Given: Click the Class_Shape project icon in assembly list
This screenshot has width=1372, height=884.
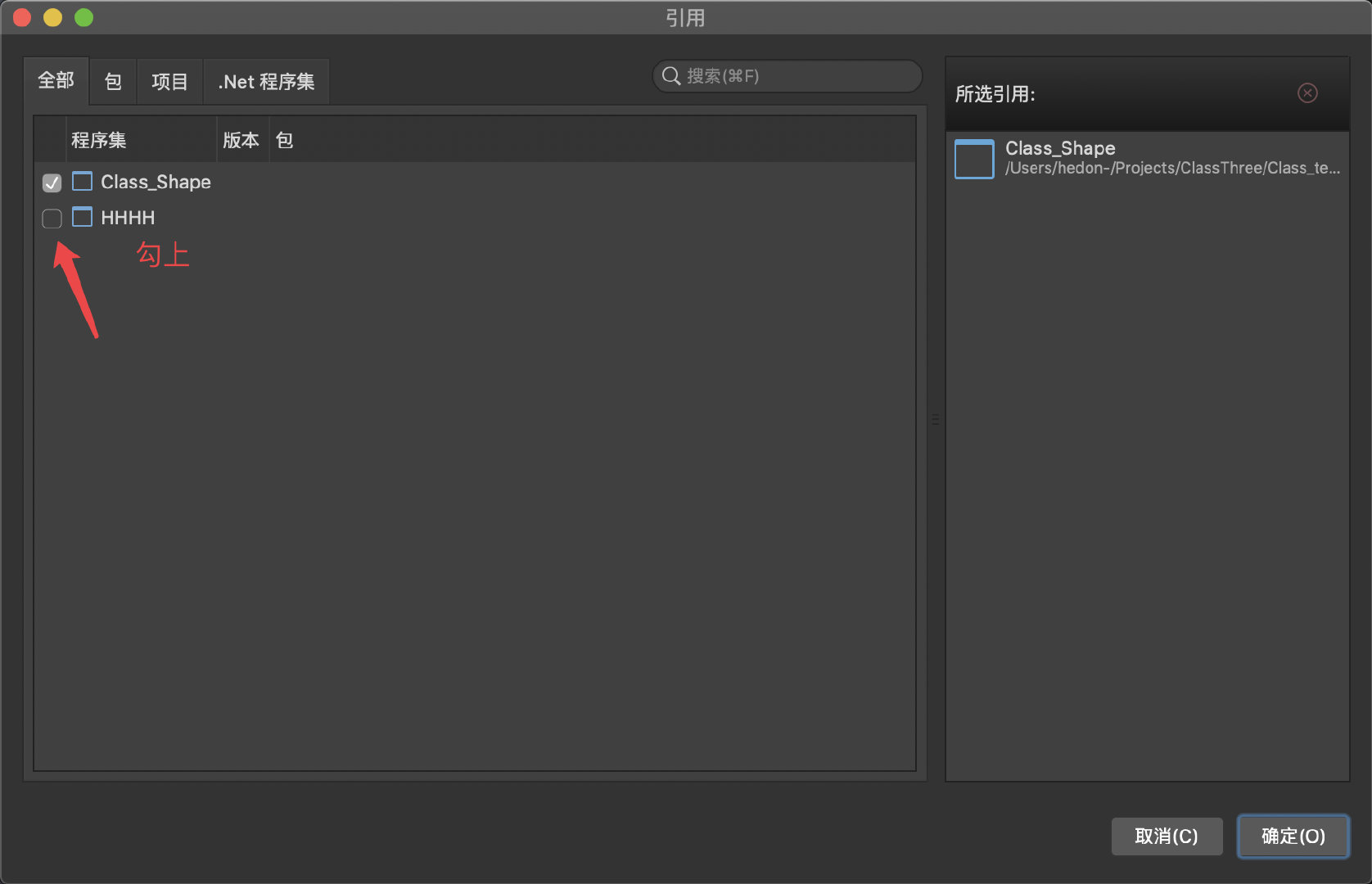Looking at the screenshot, I should click(x=82, y=181).
